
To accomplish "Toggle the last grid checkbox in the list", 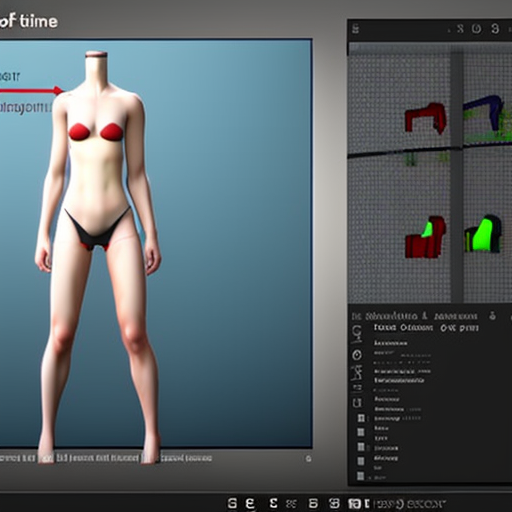I will pos(361,476).
